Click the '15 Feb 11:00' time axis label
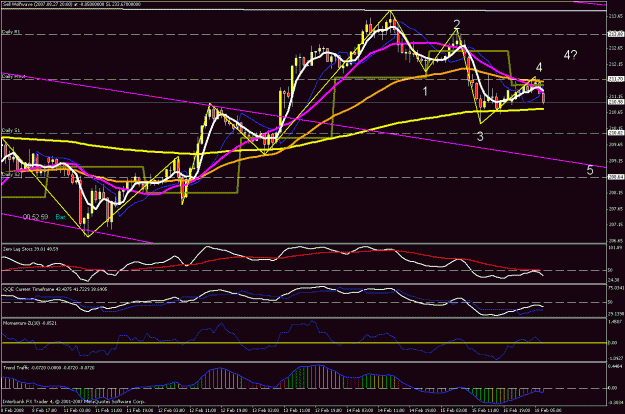The width and height of the screenshot is (625, 414). pos(485,410)
